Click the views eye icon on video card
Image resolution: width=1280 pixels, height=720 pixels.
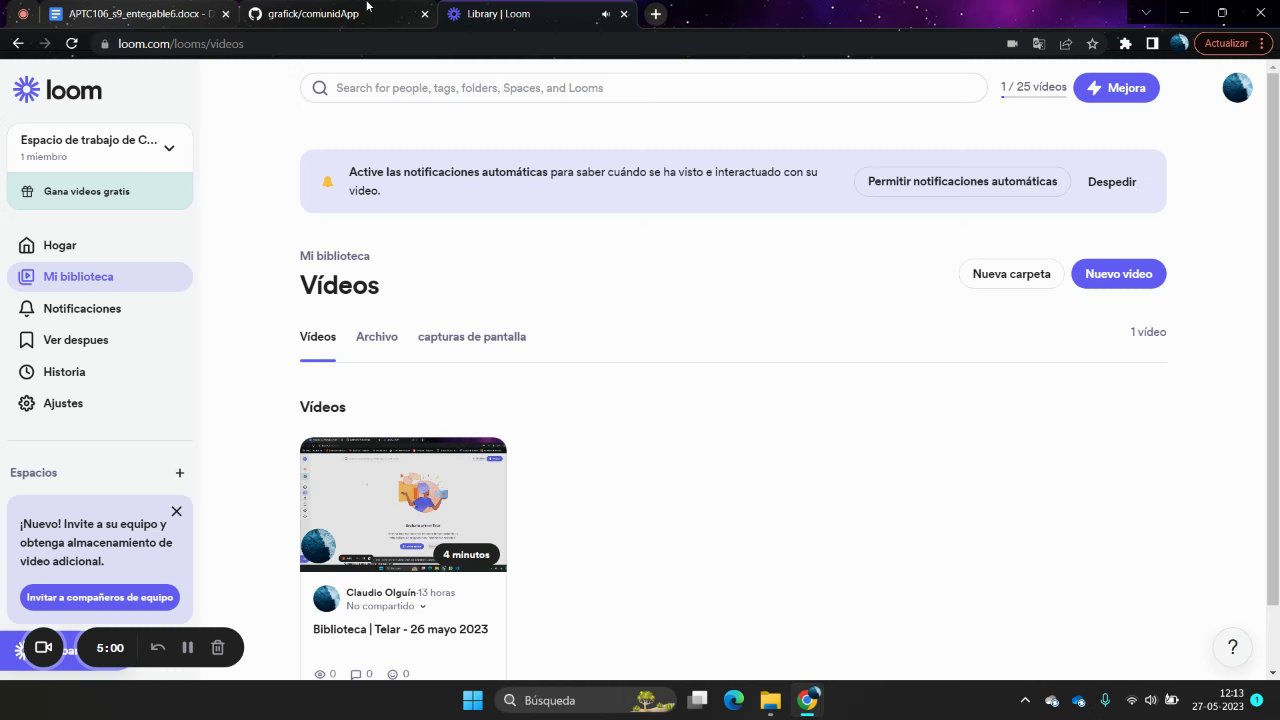coord(320,674)
